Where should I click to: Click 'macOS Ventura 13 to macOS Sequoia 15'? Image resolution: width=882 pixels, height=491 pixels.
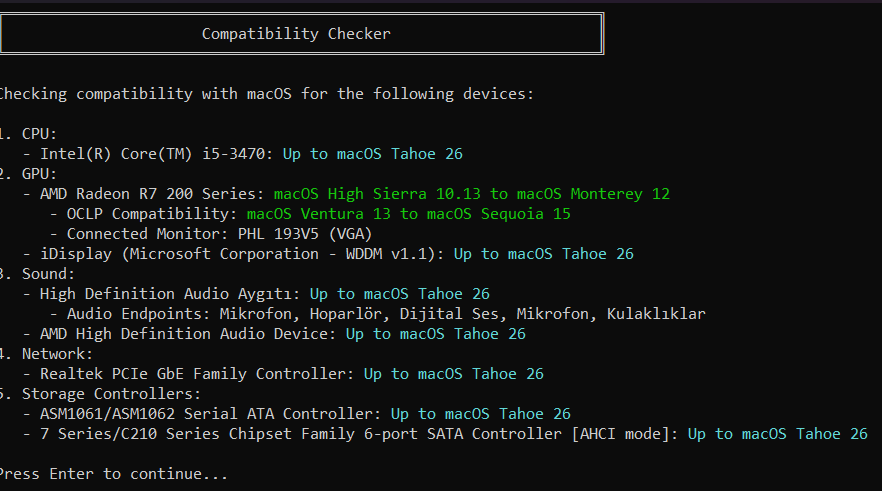pyautogui.click(x=409, y=214)
